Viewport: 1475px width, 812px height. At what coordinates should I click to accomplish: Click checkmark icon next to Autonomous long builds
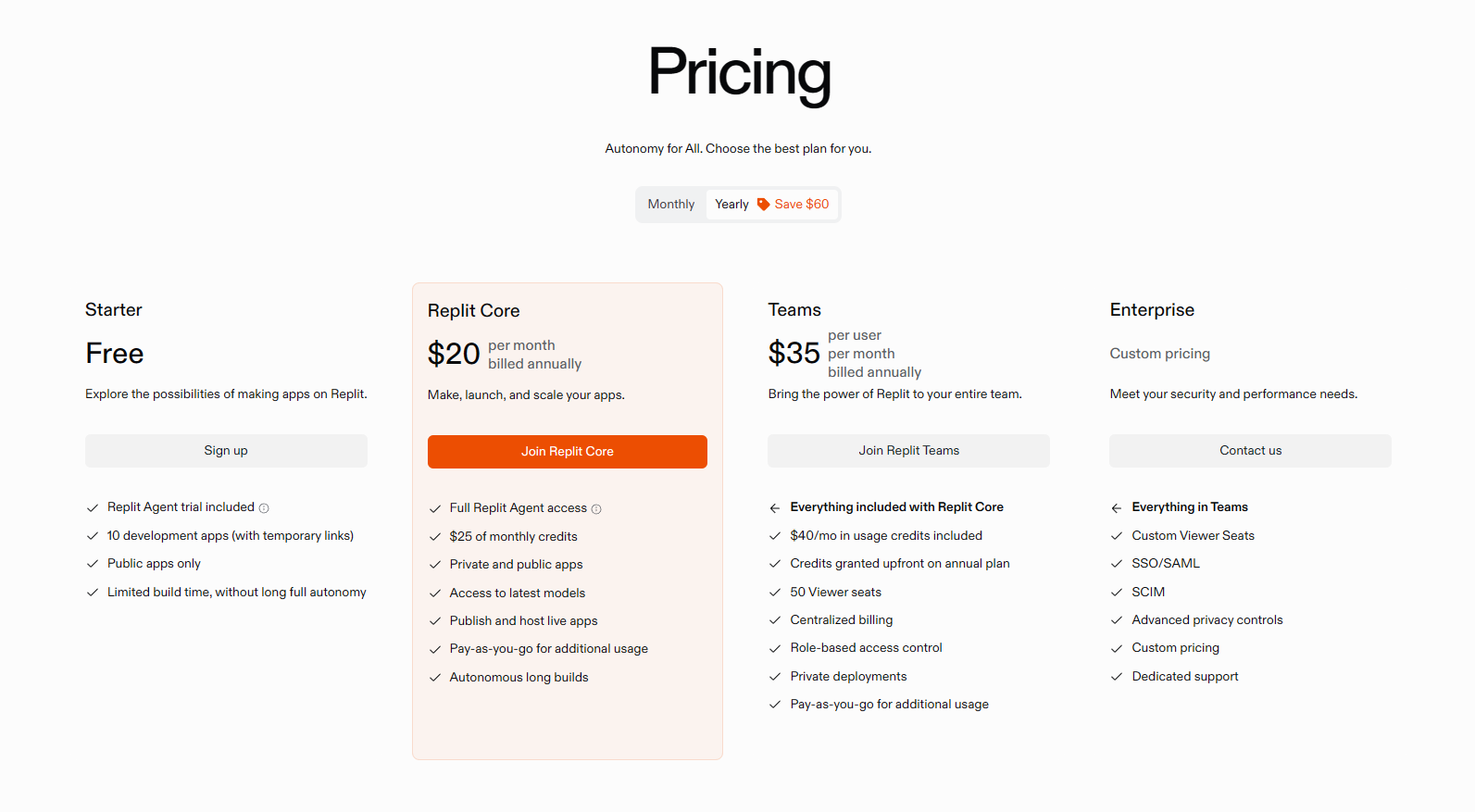[435, 678]
